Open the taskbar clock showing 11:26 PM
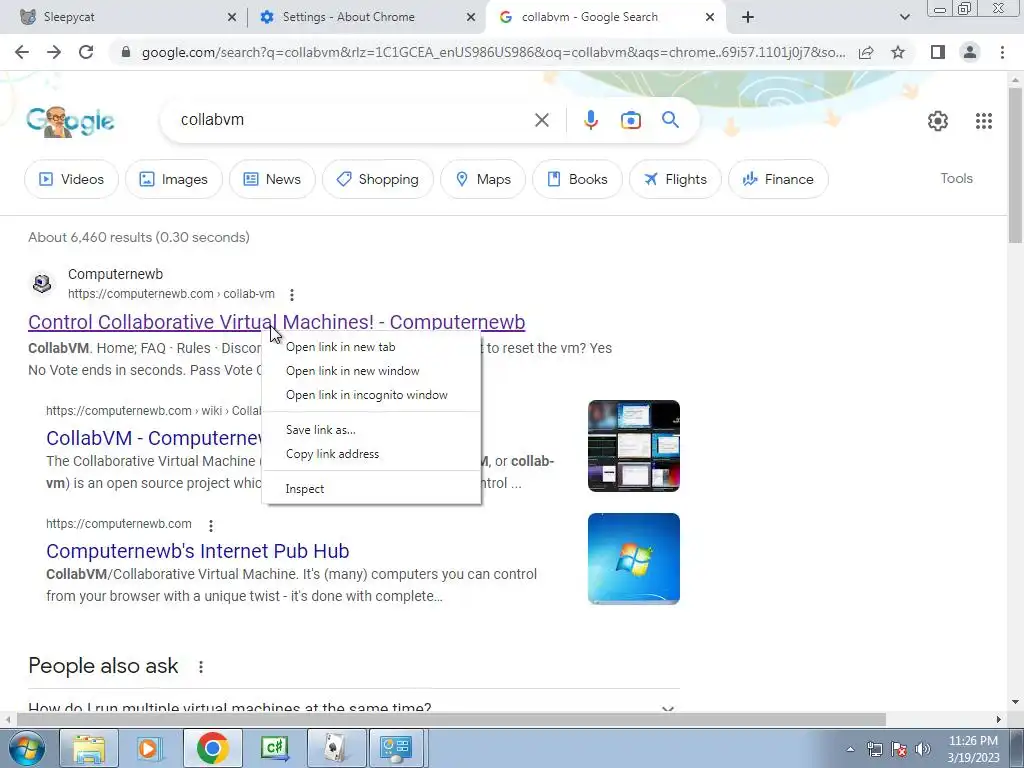Image resolution: width=1024 pixels, height=768 pixels. [973, 749]
